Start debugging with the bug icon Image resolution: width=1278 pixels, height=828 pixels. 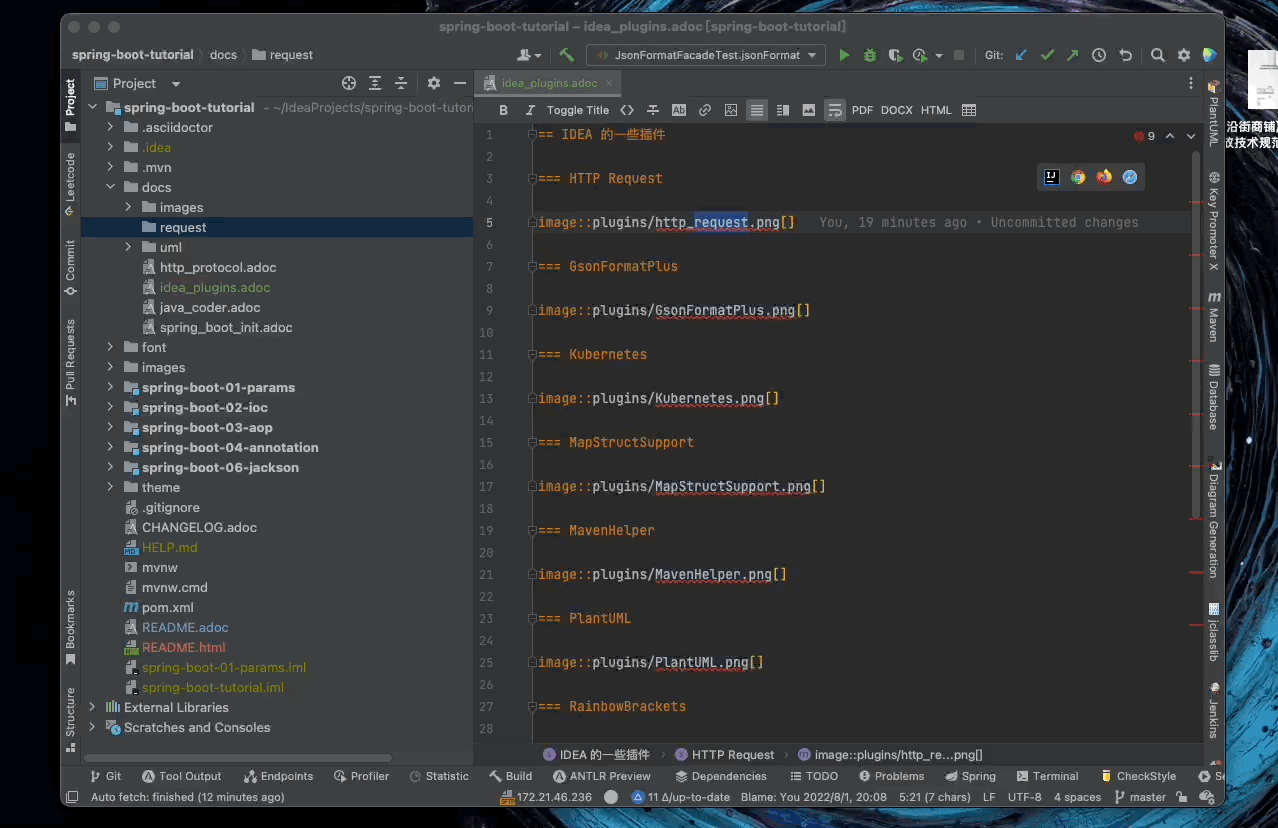pos(870,56)
